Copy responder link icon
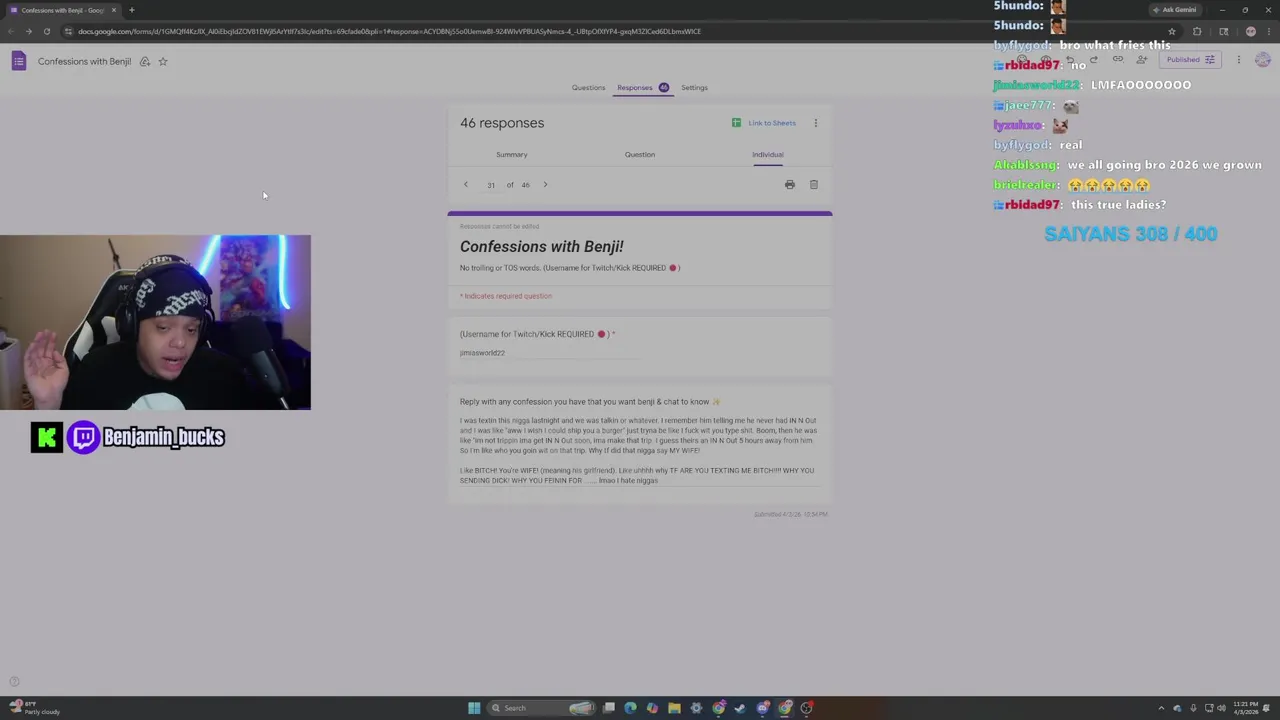1280x720 pixels. tap(1118, 60)
